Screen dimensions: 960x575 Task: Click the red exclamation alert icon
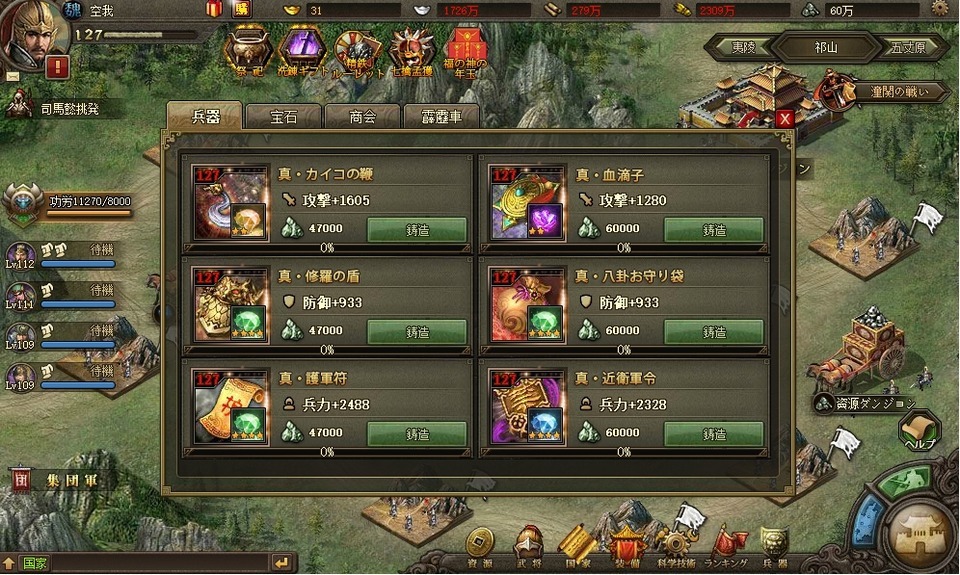click(x=58, y=67)
